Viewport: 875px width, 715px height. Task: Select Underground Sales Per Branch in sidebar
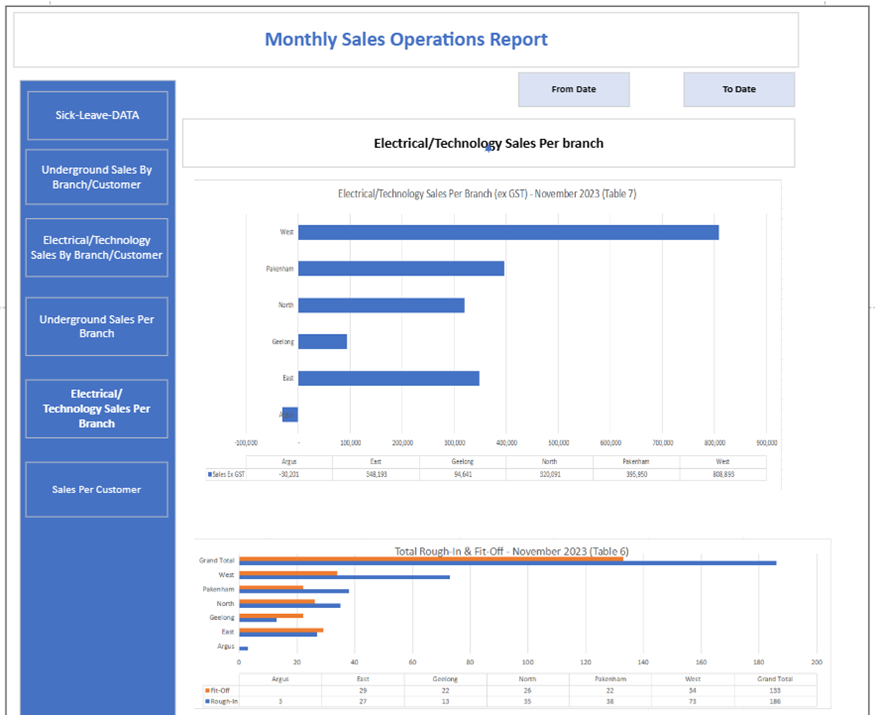(x=97, y=326)
